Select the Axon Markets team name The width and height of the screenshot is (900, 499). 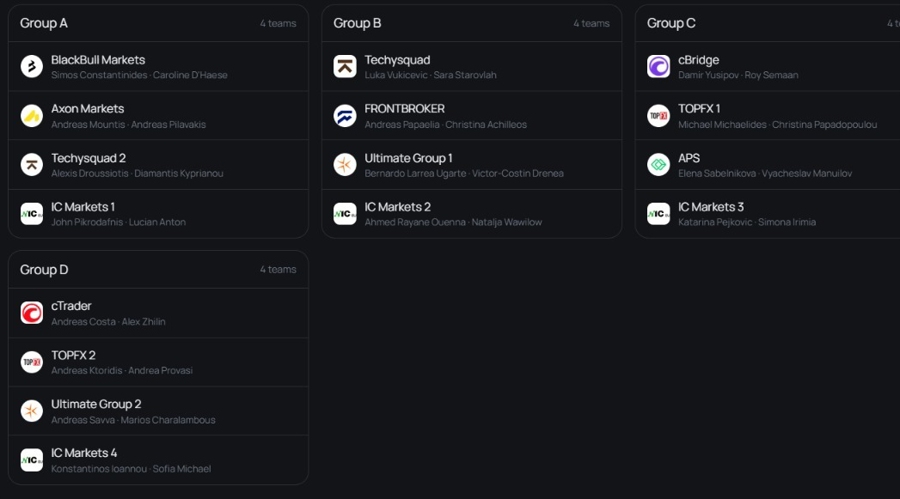click(x=87, y=109)
